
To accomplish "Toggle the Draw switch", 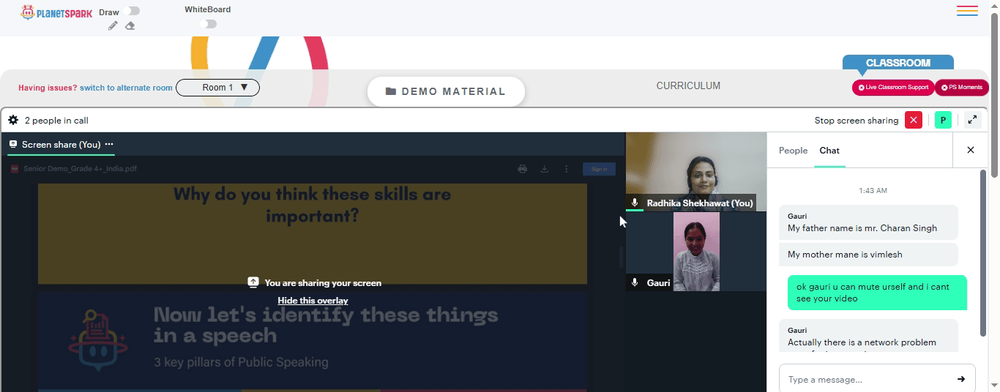I will (133, 11).
